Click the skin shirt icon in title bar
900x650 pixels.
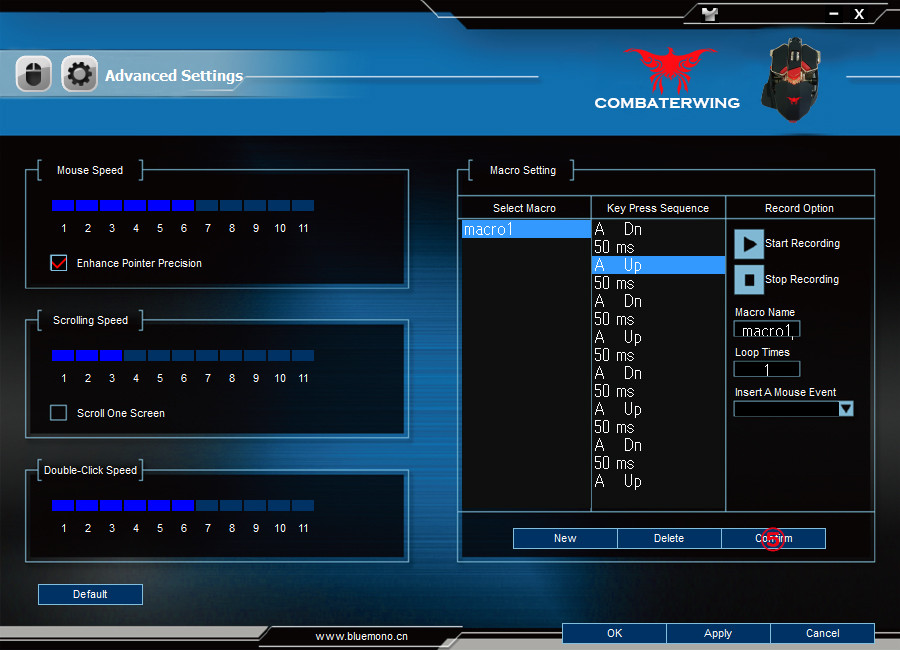pos(710,14)
